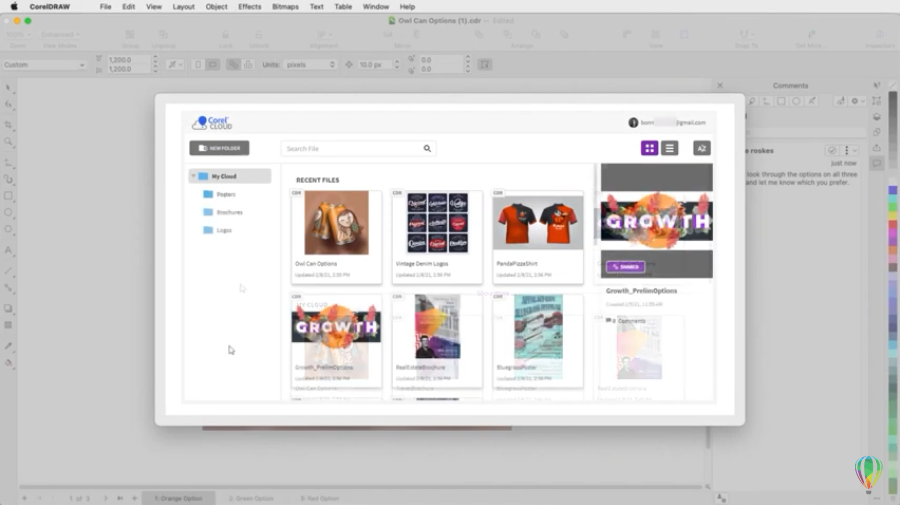
Task: Open the Text menu
Action: click(x=317, y=7)
